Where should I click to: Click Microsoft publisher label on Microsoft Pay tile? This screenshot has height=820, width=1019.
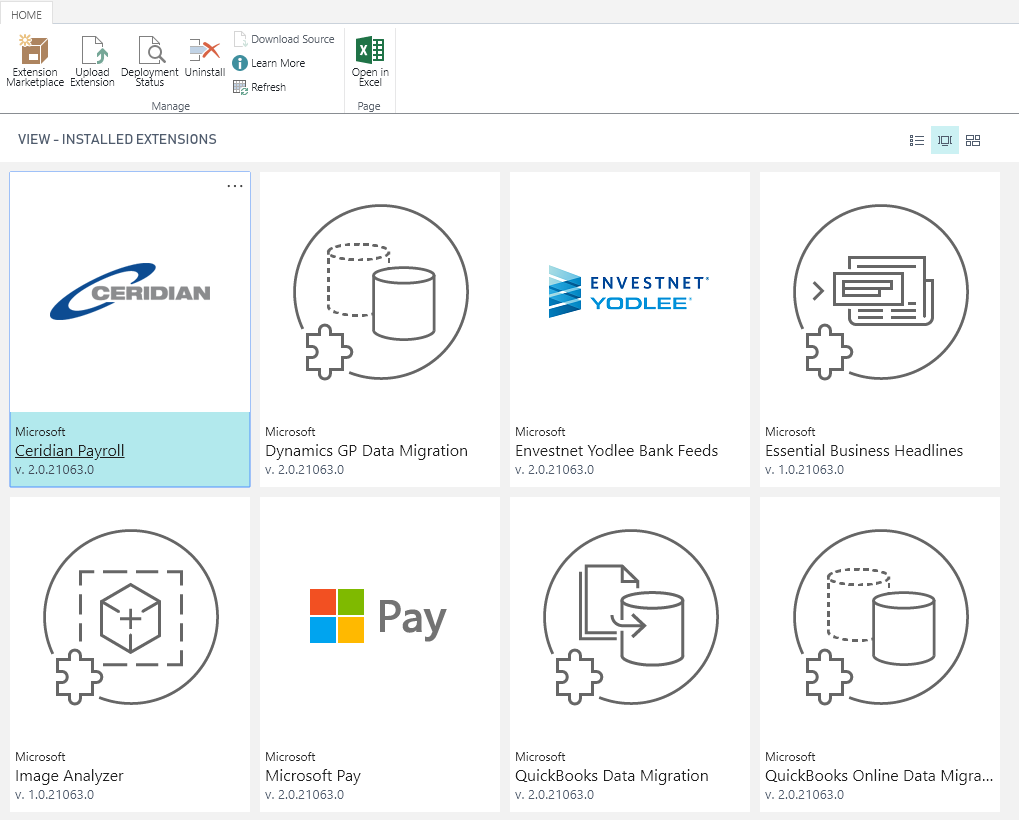(290, 756)
